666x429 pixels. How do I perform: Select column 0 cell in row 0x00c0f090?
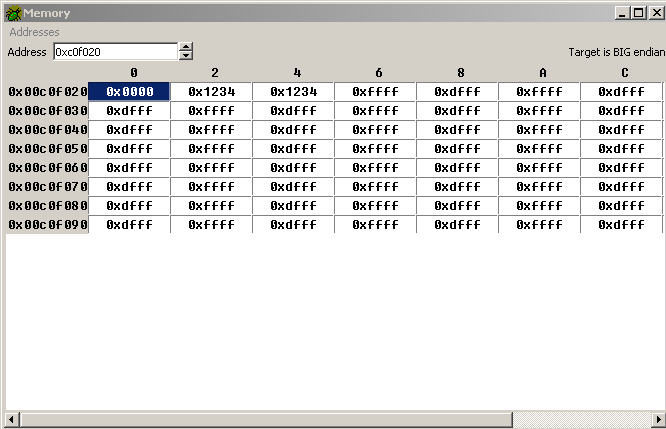tap(129, 224)
